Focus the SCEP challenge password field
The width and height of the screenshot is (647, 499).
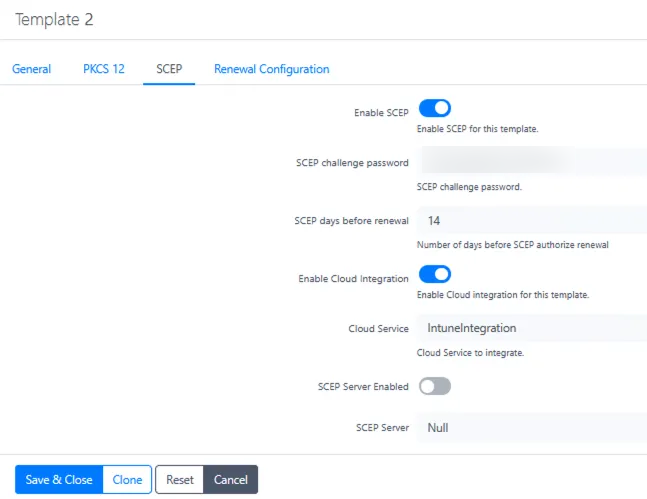(532, 162)
